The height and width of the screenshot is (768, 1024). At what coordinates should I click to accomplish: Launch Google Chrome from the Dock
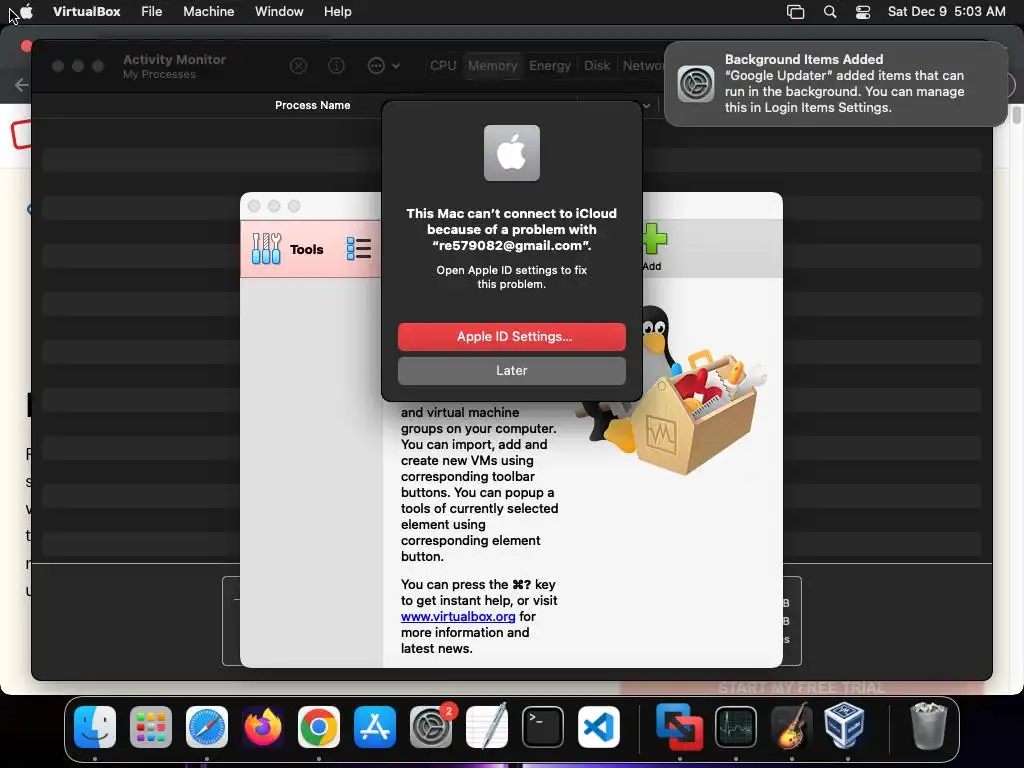coord(319,727)
